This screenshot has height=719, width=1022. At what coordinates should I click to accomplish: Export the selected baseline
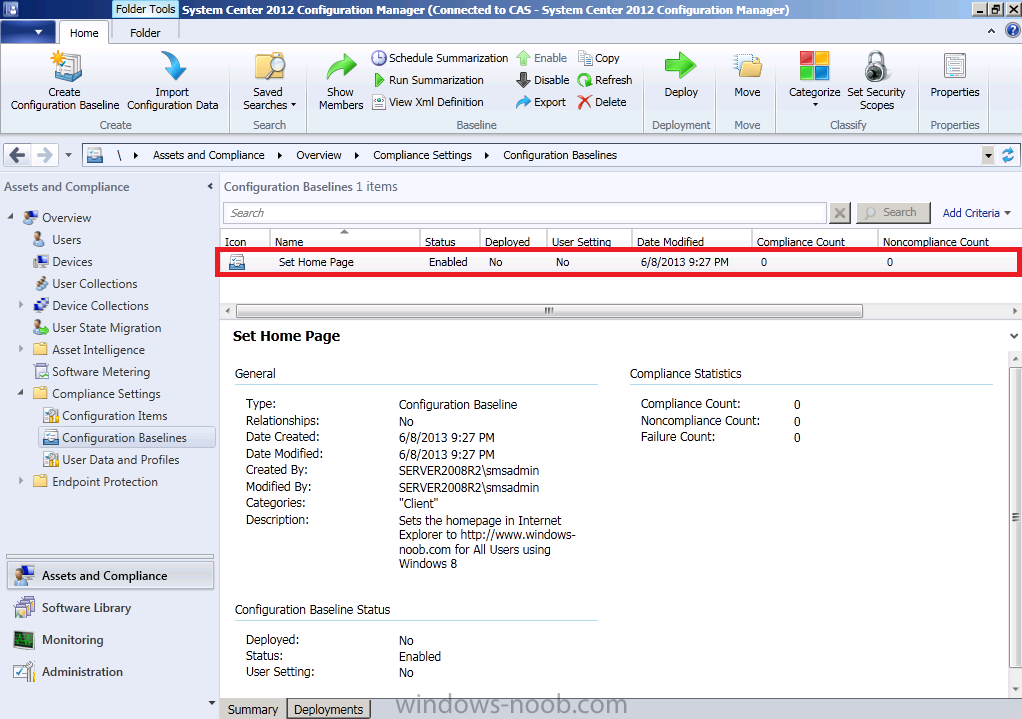[x=541, y=102]
